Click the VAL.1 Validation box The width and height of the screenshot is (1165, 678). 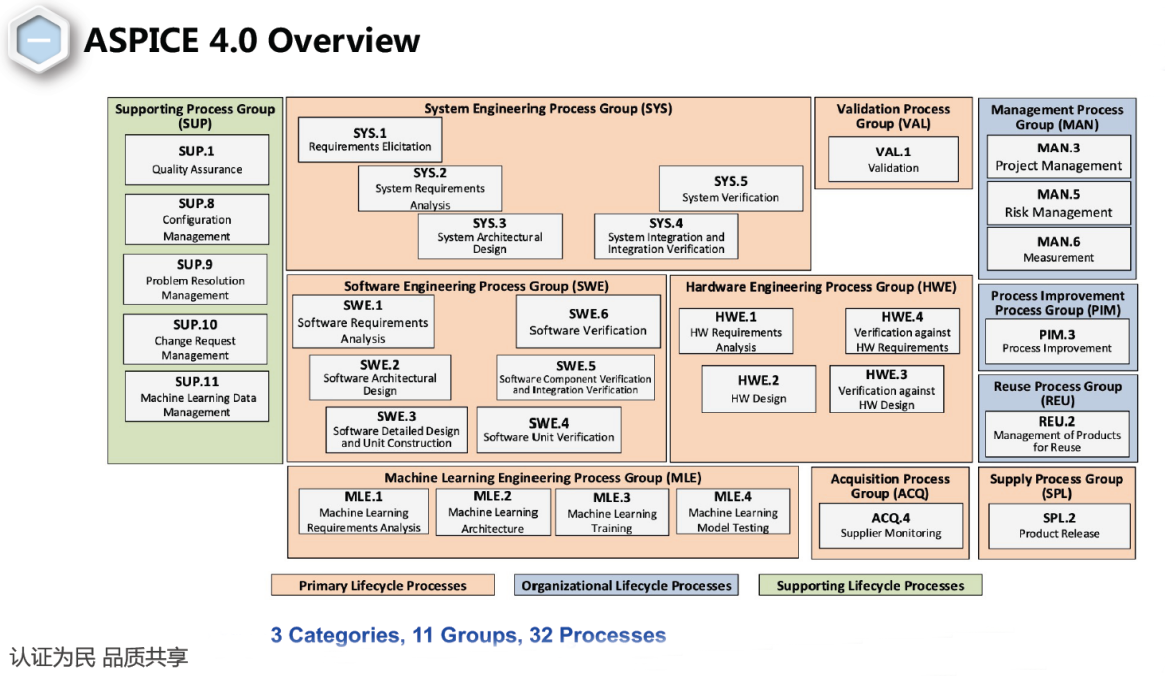tap(893, 159)
